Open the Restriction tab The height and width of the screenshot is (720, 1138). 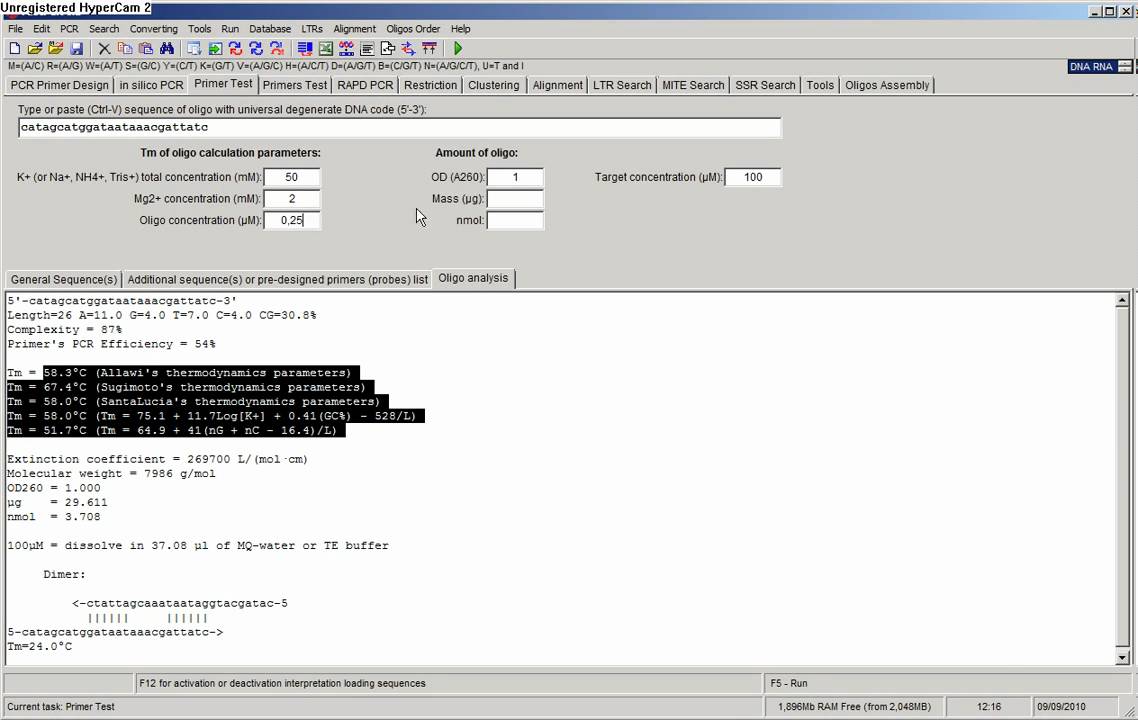pos(430,85)
